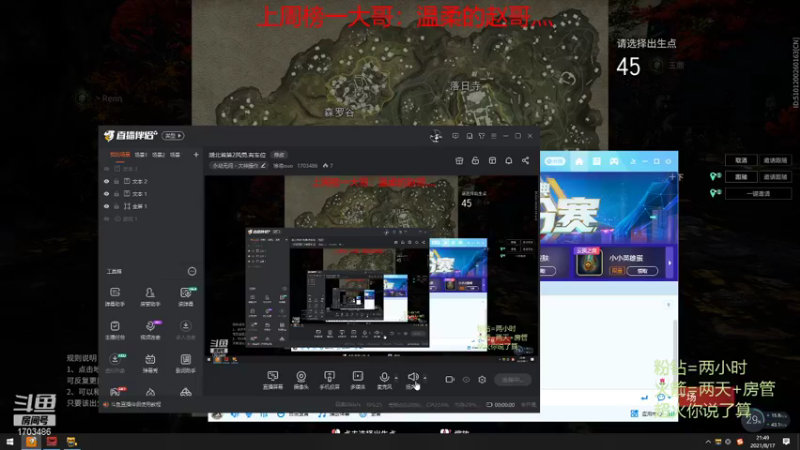Click the 跟随 button in the game overlay
Viewport: 800px width, 450px height.
click(741, 177)
